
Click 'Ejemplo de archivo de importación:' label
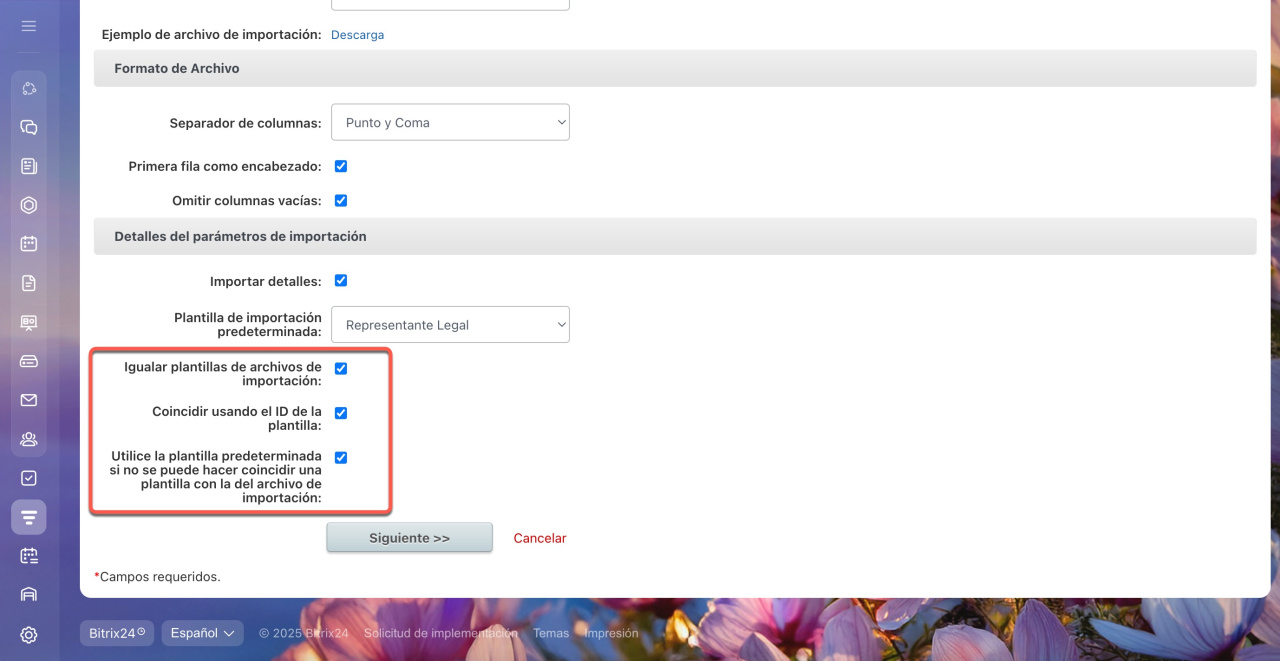212,35
